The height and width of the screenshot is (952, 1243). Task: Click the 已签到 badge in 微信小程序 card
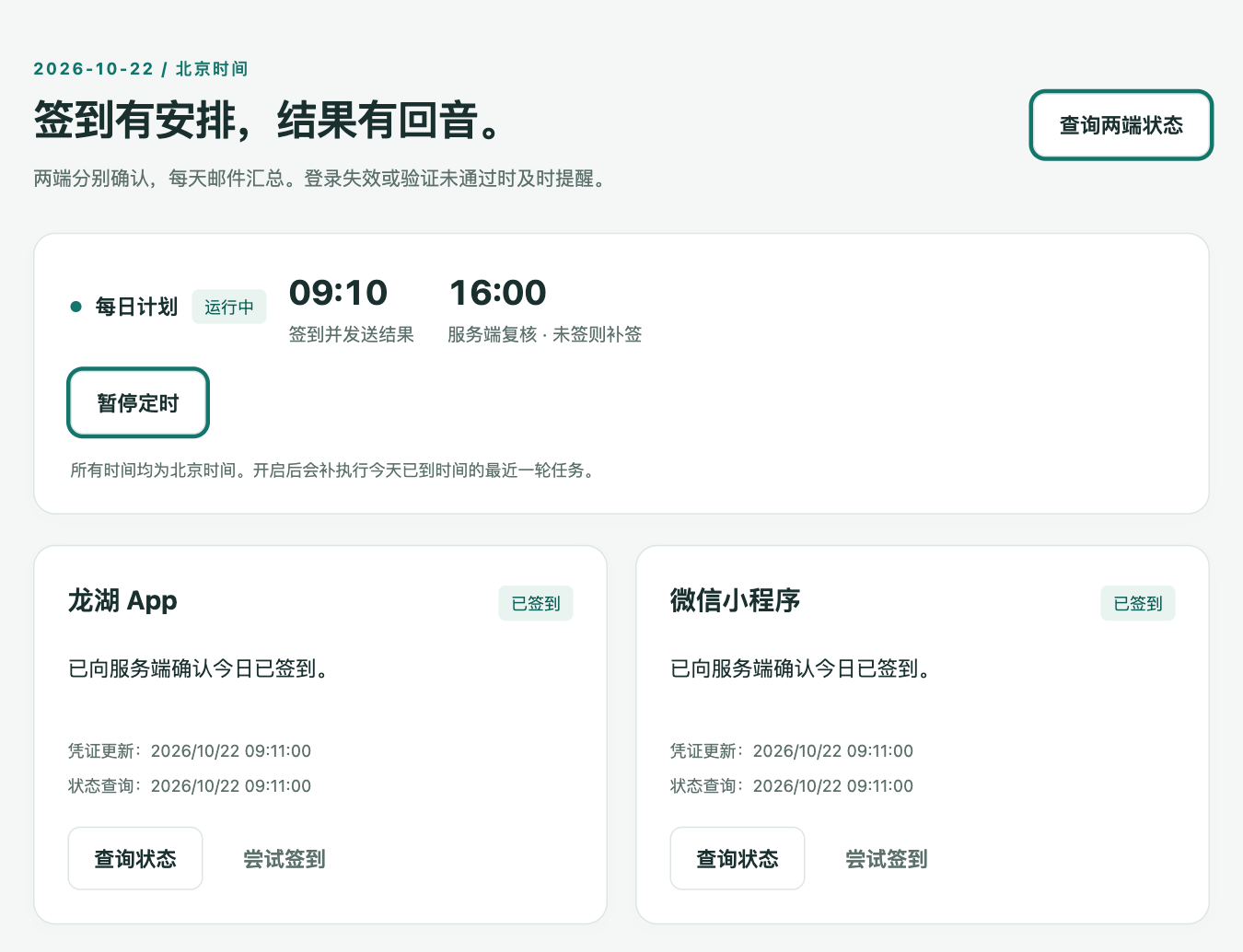click(x=1138, y=603)
